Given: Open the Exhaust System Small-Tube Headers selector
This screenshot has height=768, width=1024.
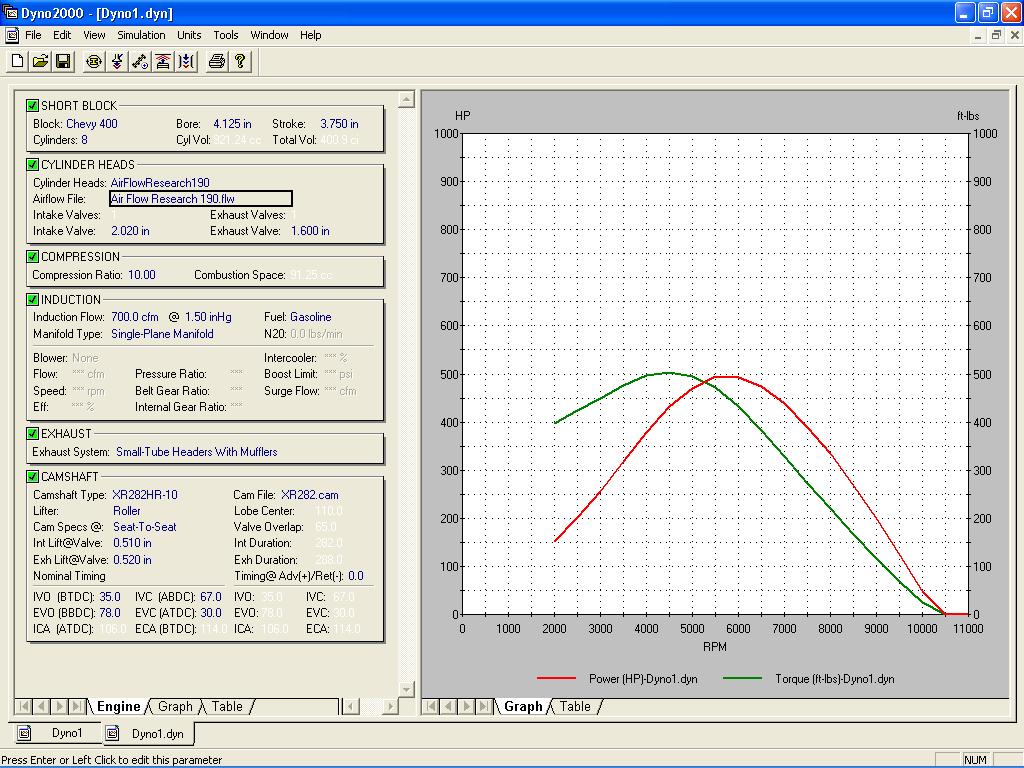Looking at the screenshot, I should [x=196, y=452].
